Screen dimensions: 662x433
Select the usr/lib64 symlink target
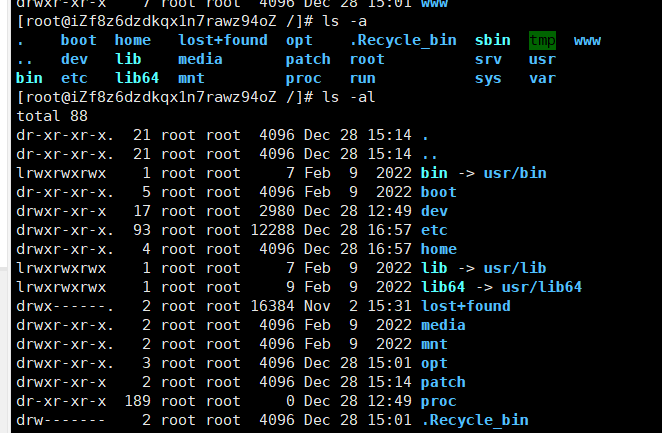coord(542,287)
